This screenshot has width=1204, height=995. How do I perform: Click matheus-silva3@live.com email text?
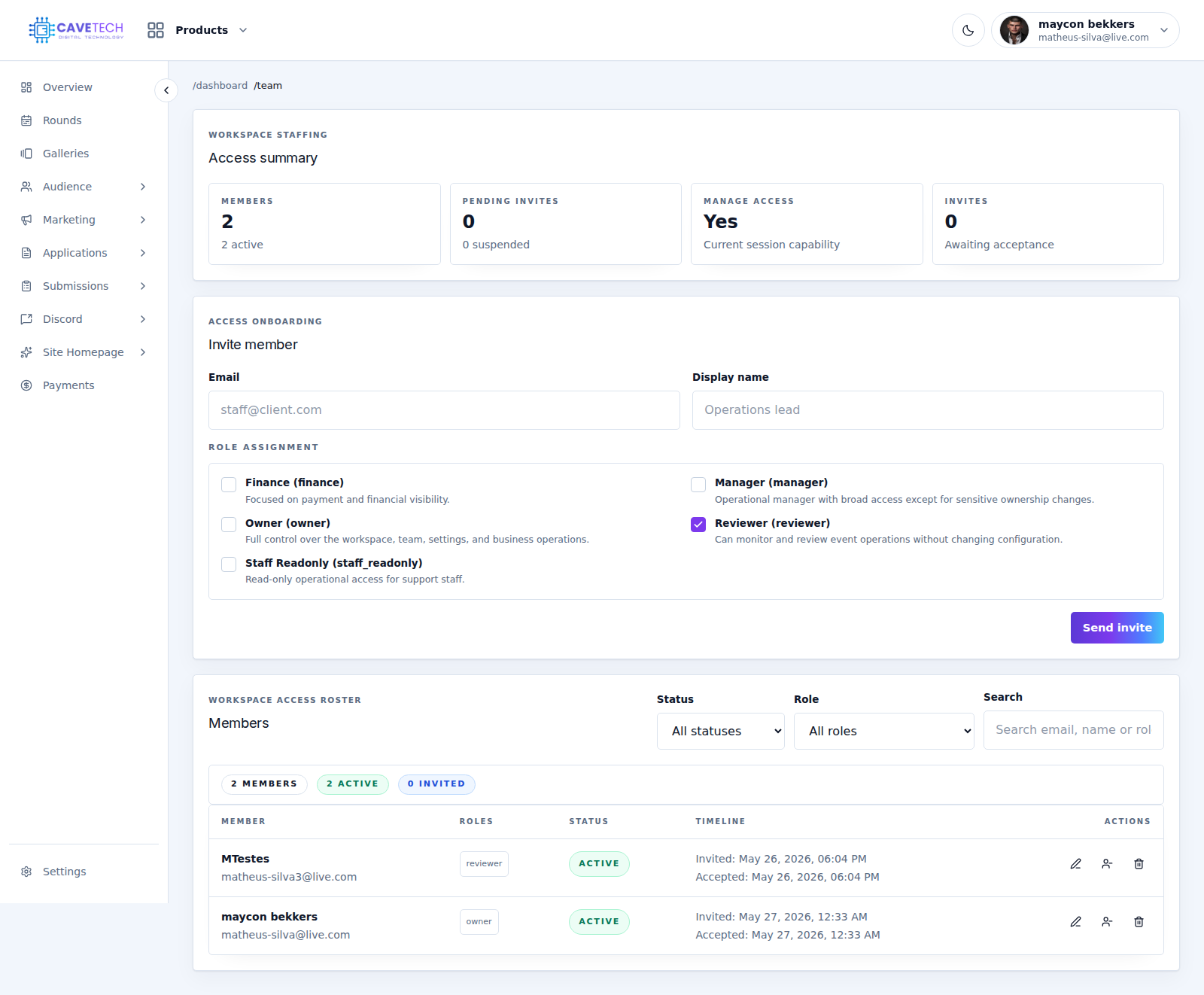pyautogui.click(x=289, y=877)
